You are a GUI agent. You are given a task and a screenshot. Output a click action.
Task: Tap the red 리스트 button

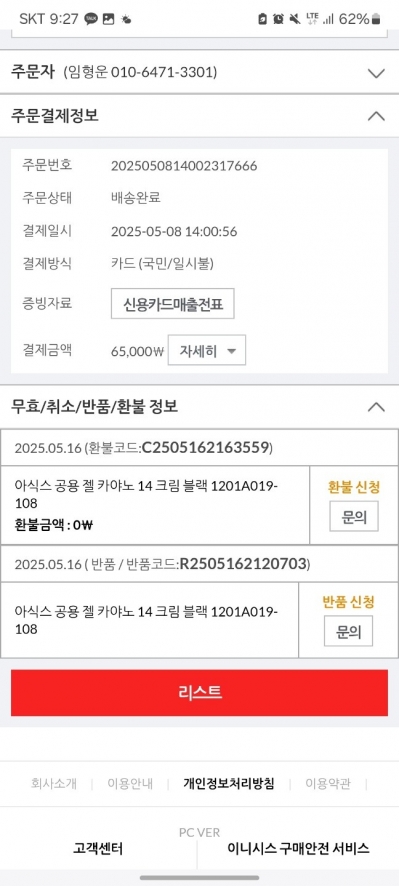pos(200,693)
